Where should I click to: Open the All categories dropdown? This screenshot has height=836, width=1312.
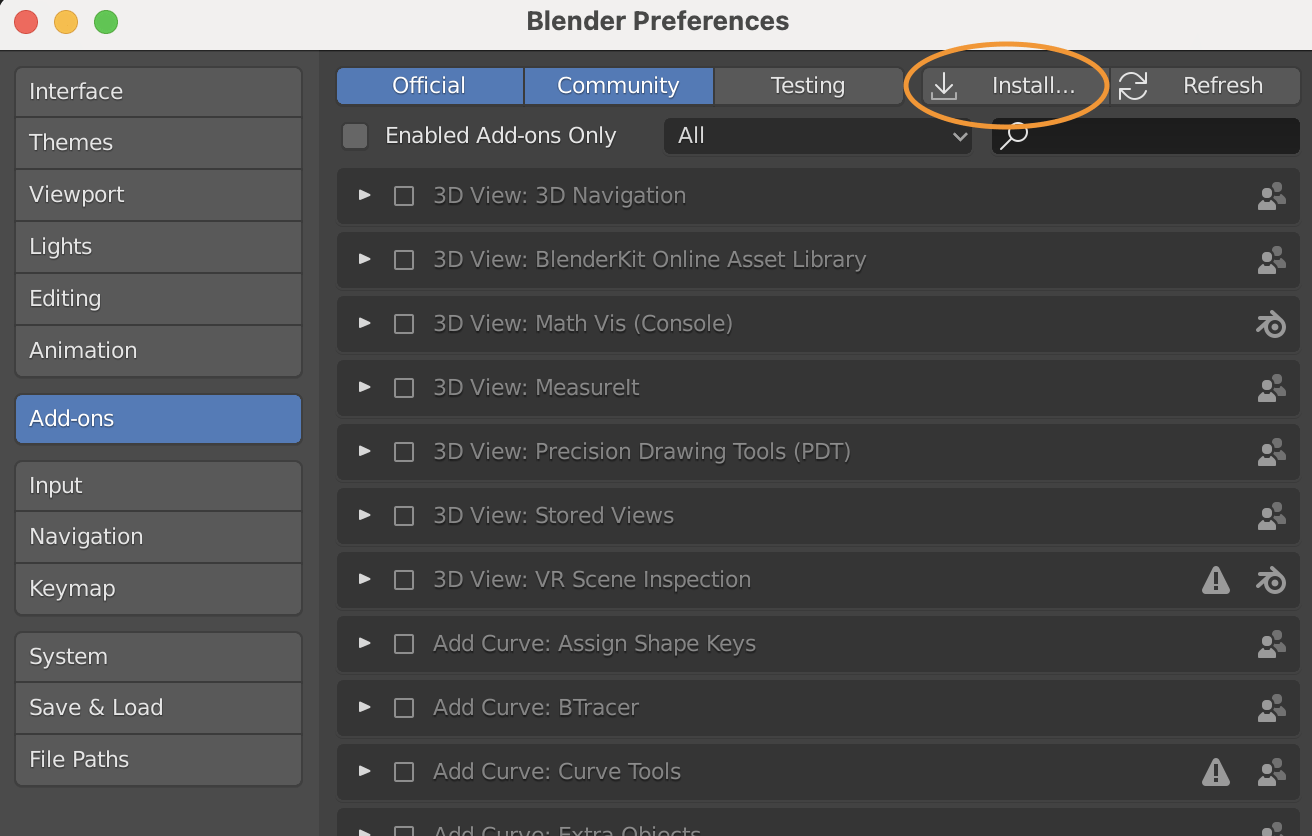[818, 136]
